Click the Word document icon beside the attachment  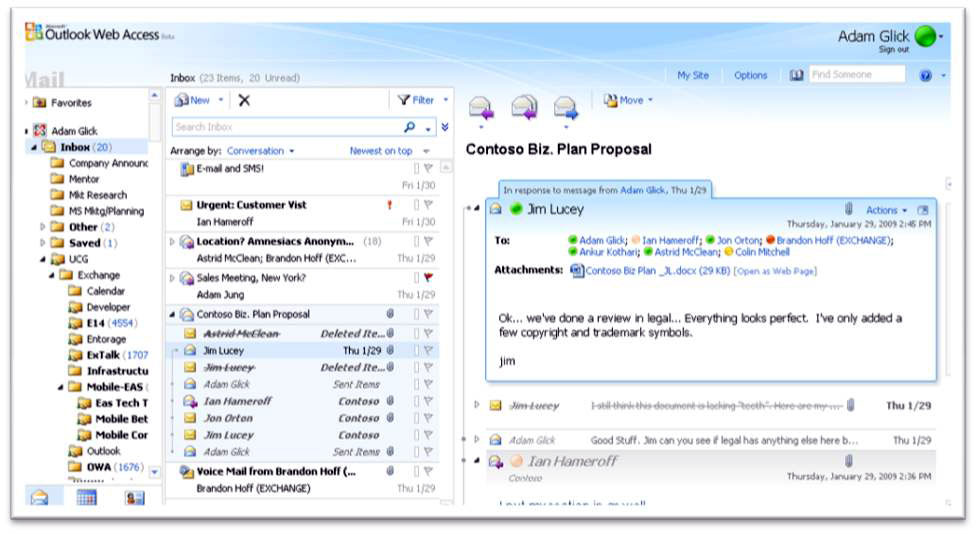pos(576,270)
